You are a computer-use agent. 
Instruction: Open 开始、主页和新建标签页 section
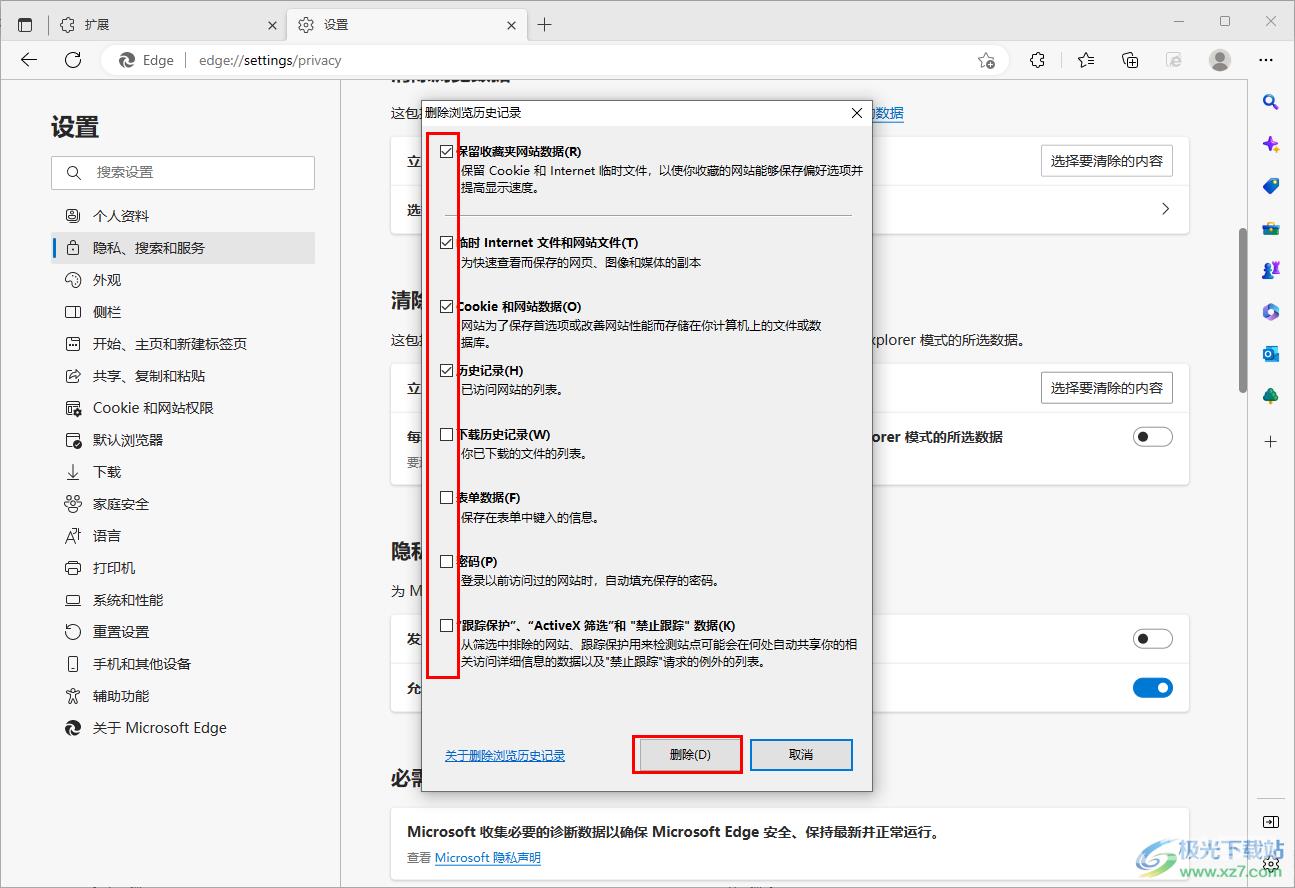coord(183,344)
